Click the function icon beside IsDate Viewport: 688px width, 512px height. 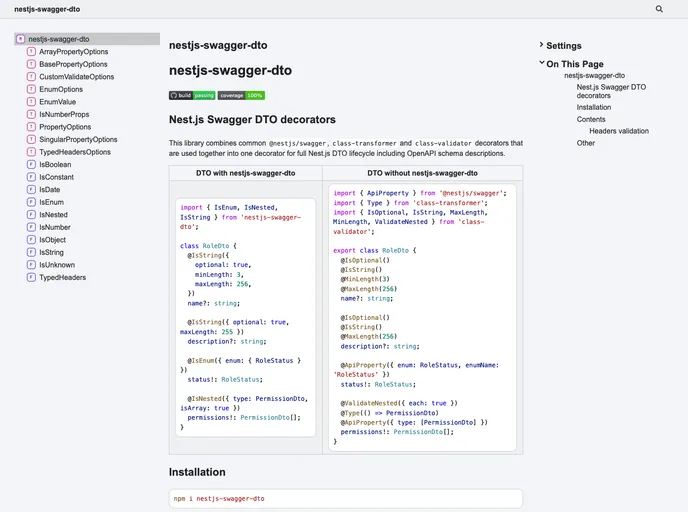tap(31, 190)
